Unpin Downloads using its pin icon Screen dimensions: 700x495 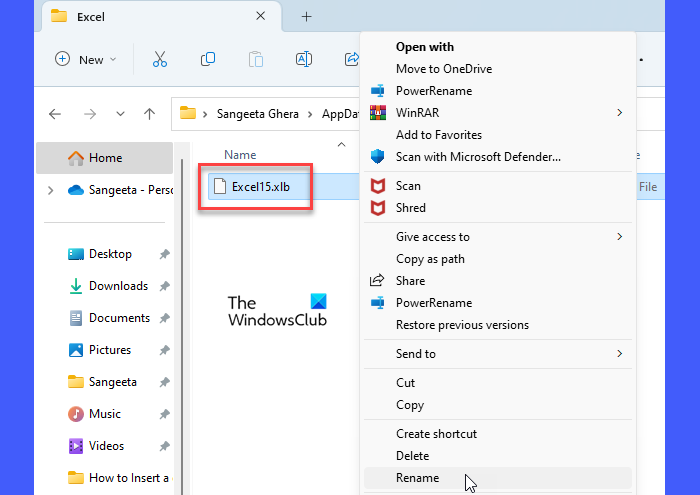point(165,286)
